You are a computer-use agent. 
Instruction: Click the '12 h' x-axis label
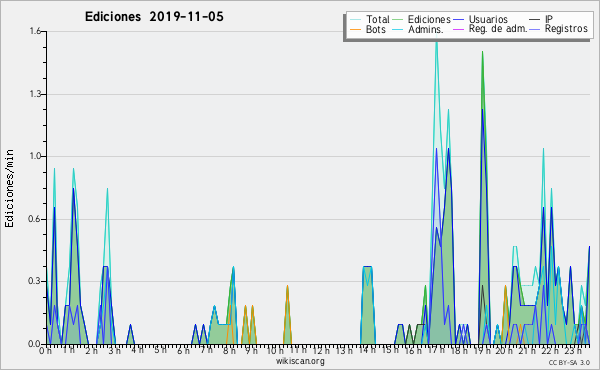pos(321,350)
